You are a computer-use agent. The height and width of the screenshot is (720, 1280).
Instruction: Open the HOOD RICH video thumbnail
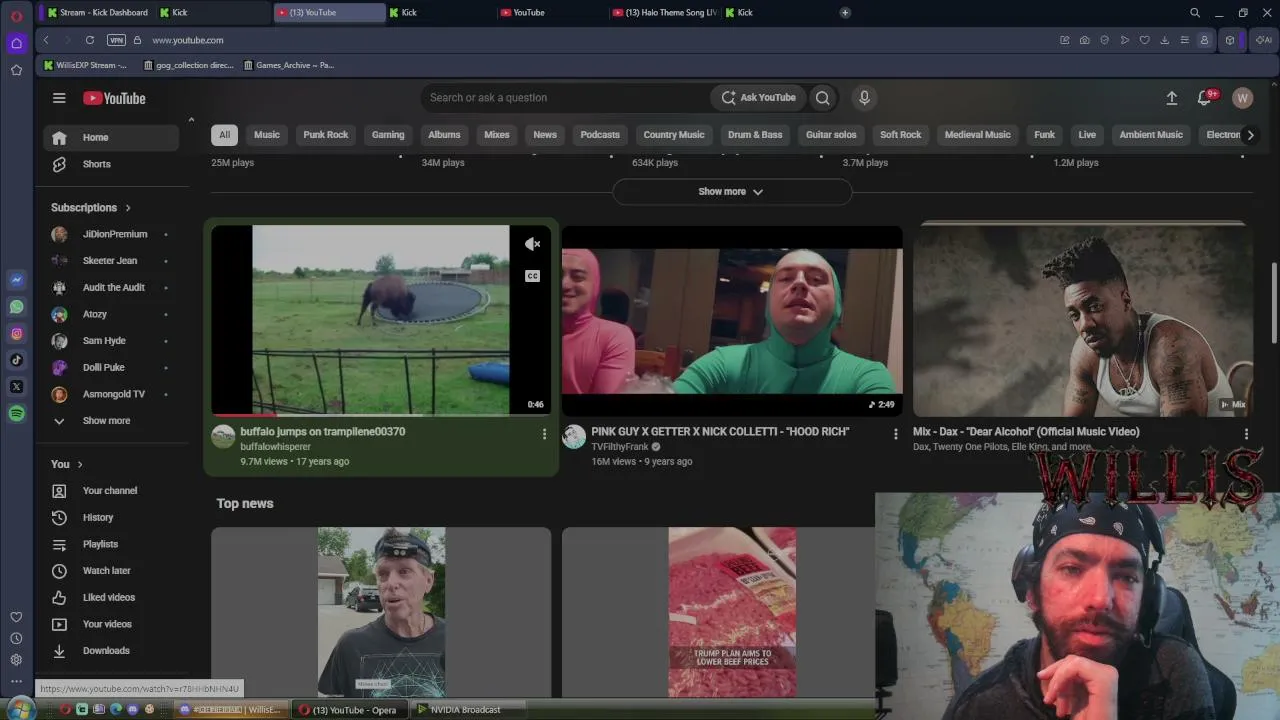point(732,320)
